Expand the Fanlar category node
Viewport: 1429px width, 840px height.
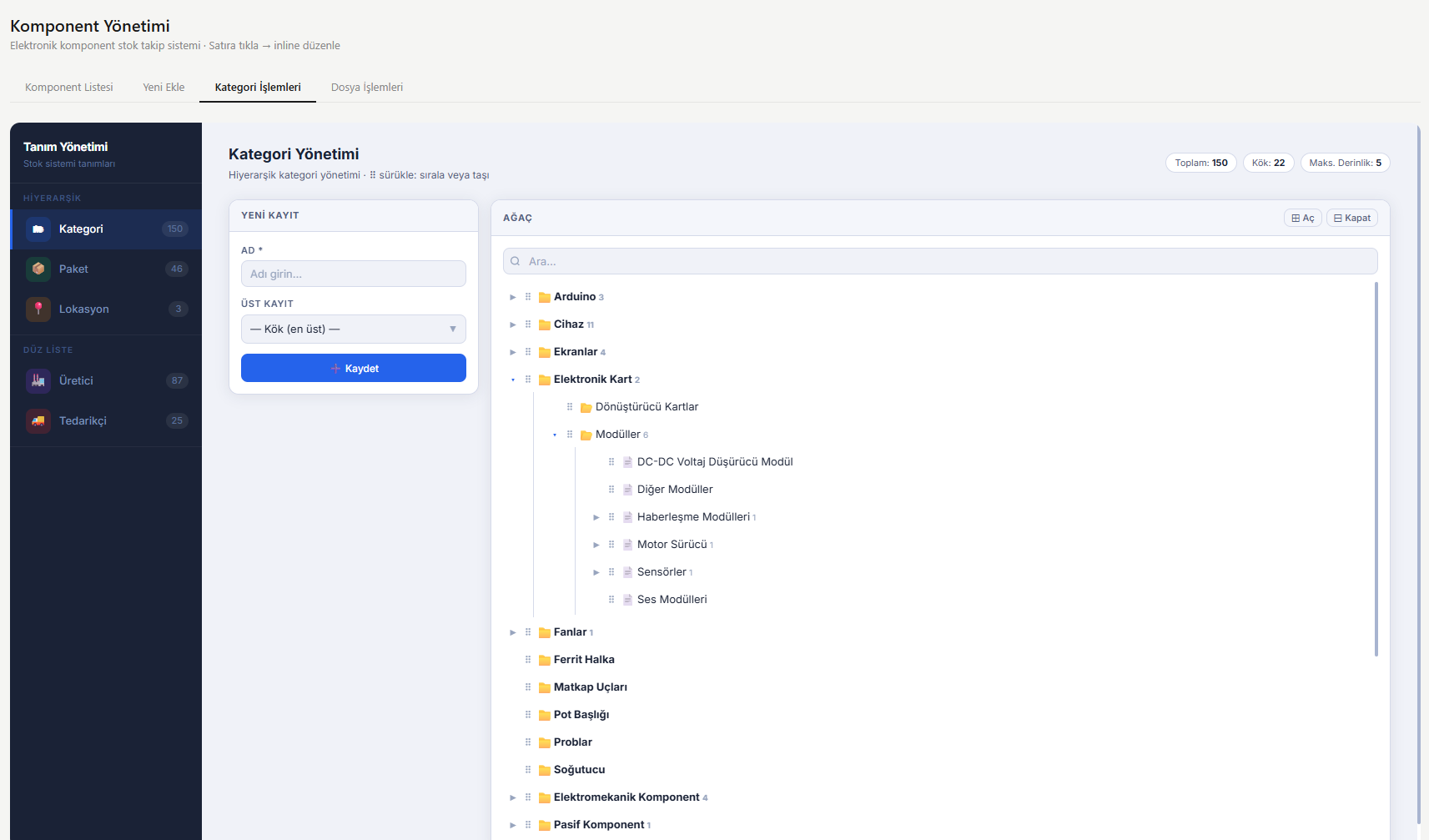point(513,632)
